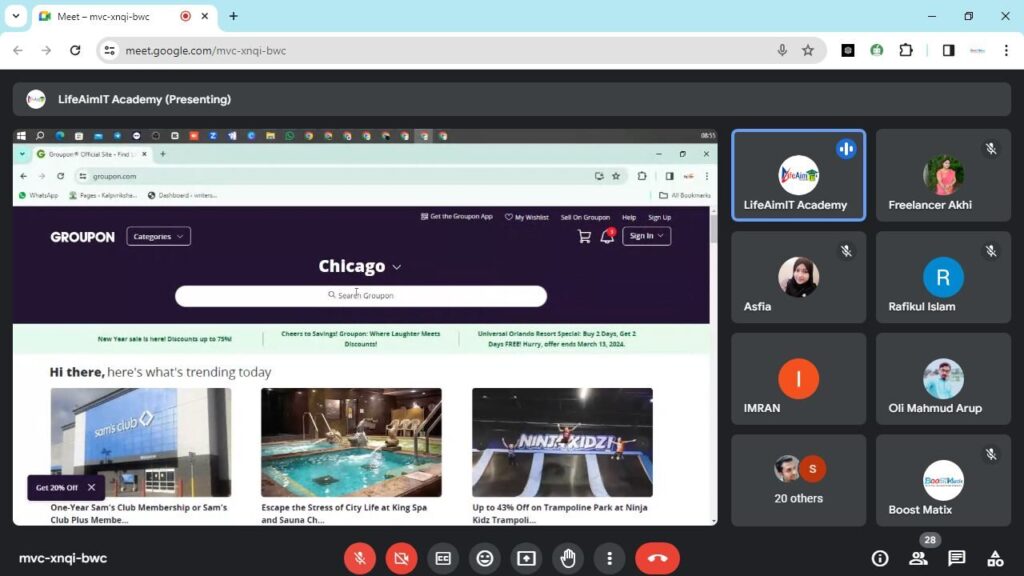Switch to the Meet mvc-xnqi-bwc tab

pyautogui.click(x=110, y=16)
